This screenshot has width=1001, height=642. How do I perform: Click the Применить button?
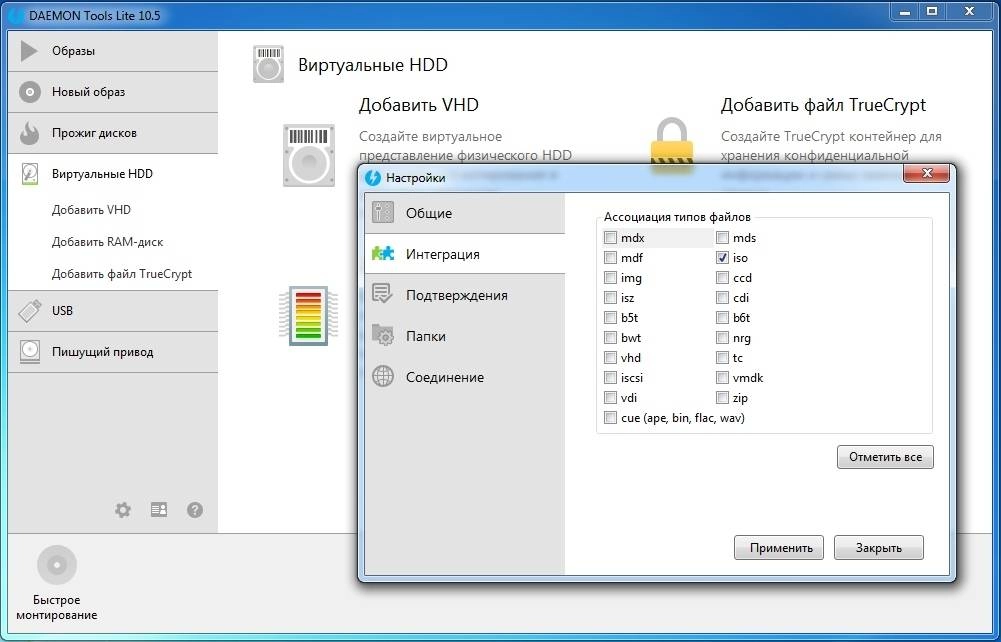pyautogui.click(x=779, y=548)
